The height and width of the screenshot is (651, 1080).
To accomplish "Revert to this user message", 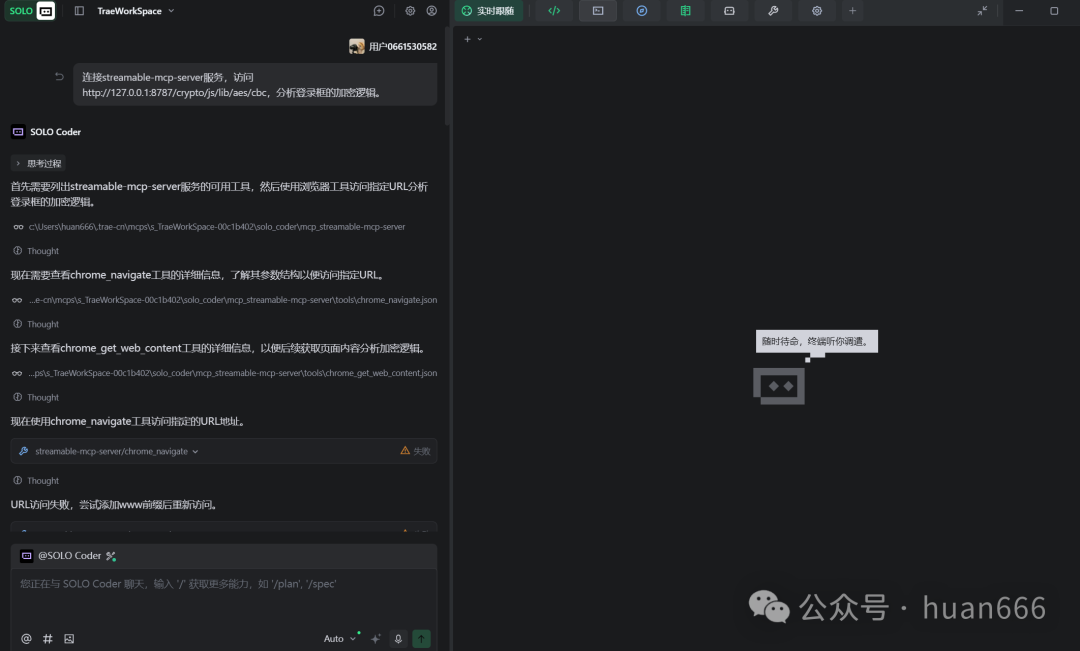I will (59, 76).
